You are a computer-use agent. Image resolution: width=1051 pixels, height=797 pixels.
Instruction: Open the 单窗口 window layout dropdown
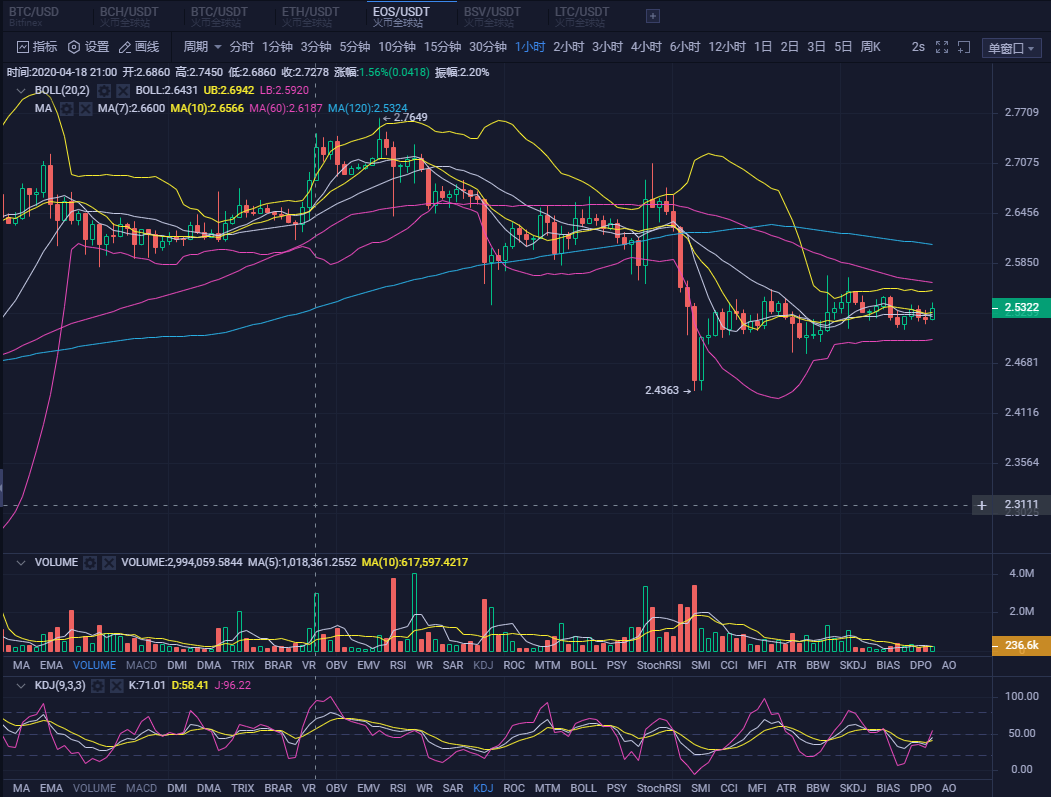[x=1012, y=48]
